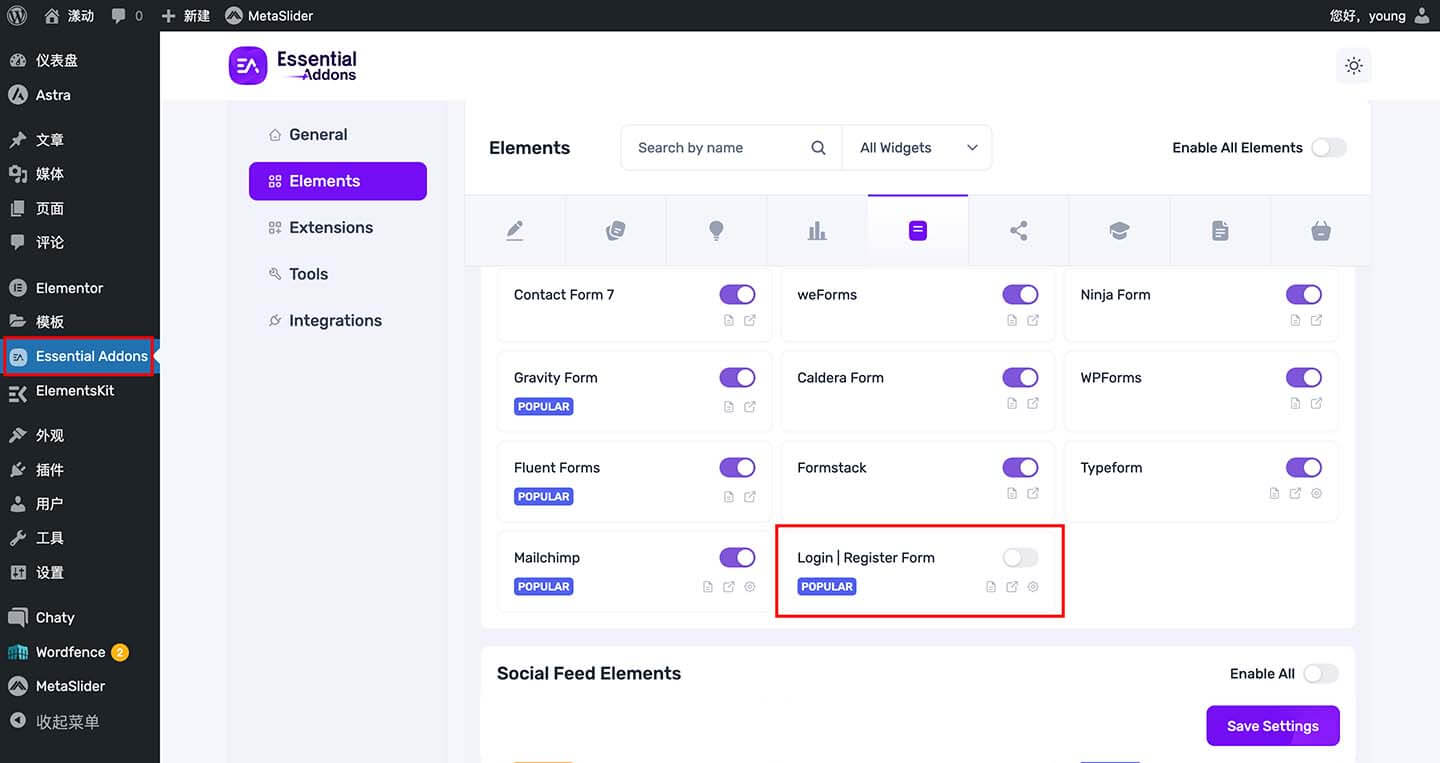Image resolution: width=1440 pixels, height=763 pixels.
Task: Open Caldera Form demo link icon
Action: [1033, 403]
